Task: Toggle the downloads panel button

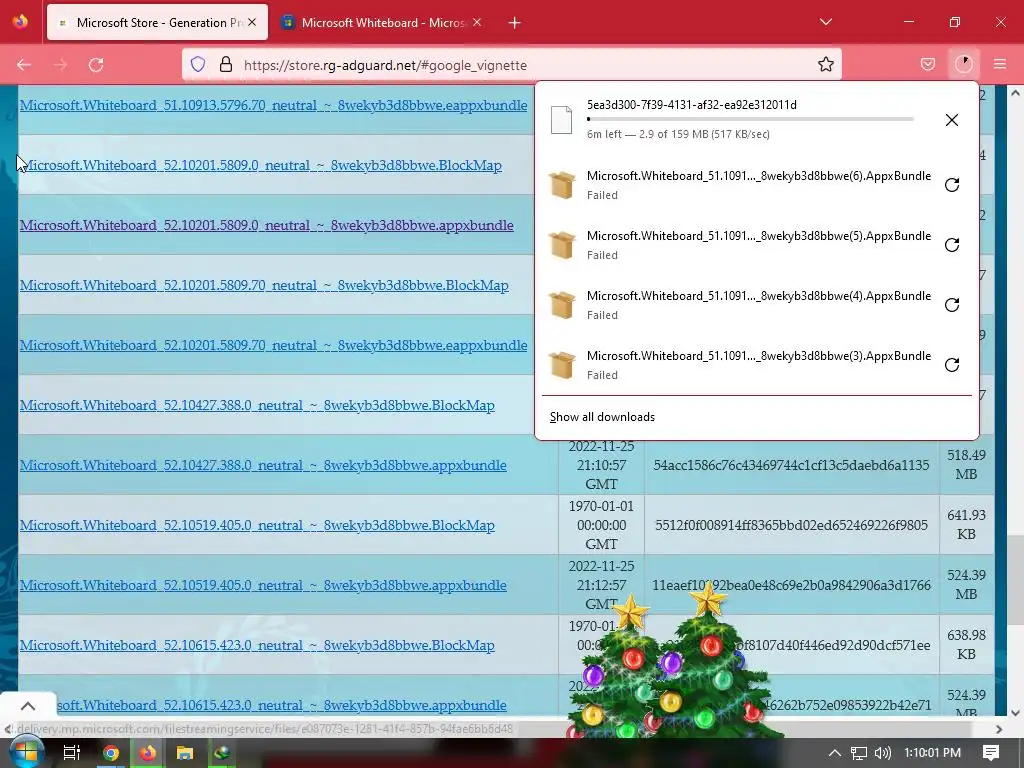Action: (964, 65)
